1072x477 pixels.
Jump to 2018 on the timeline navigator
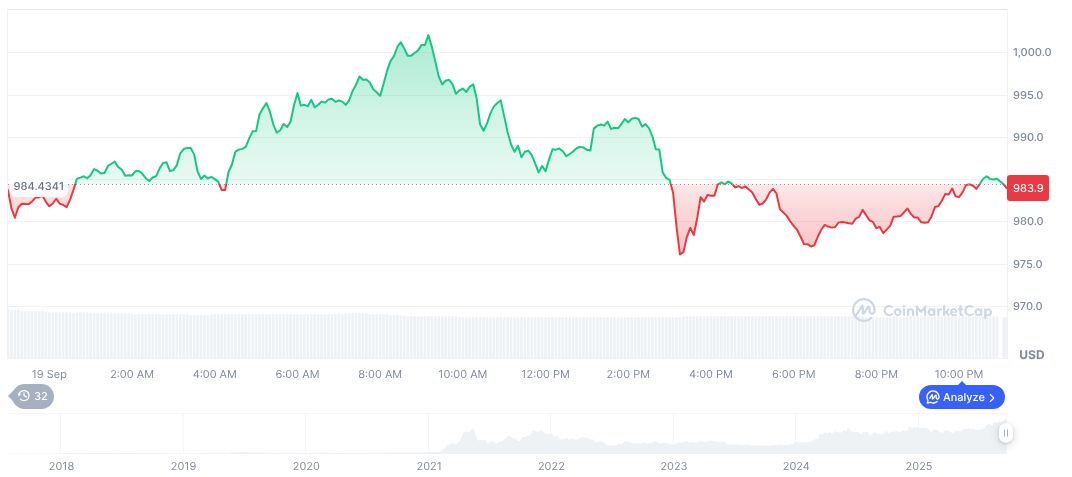point(61,466)
